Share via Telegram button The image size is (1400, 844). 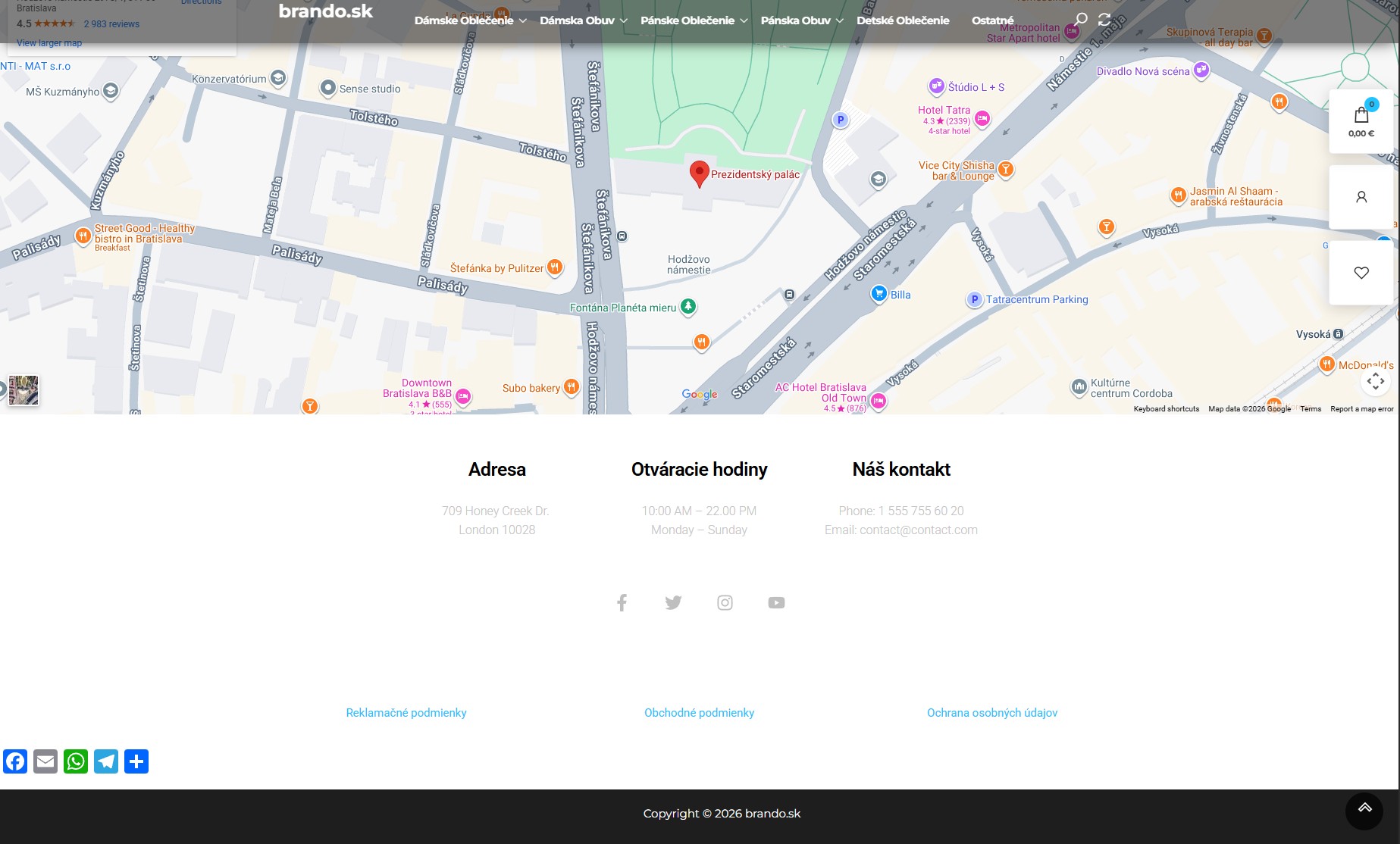click(106, 761)
